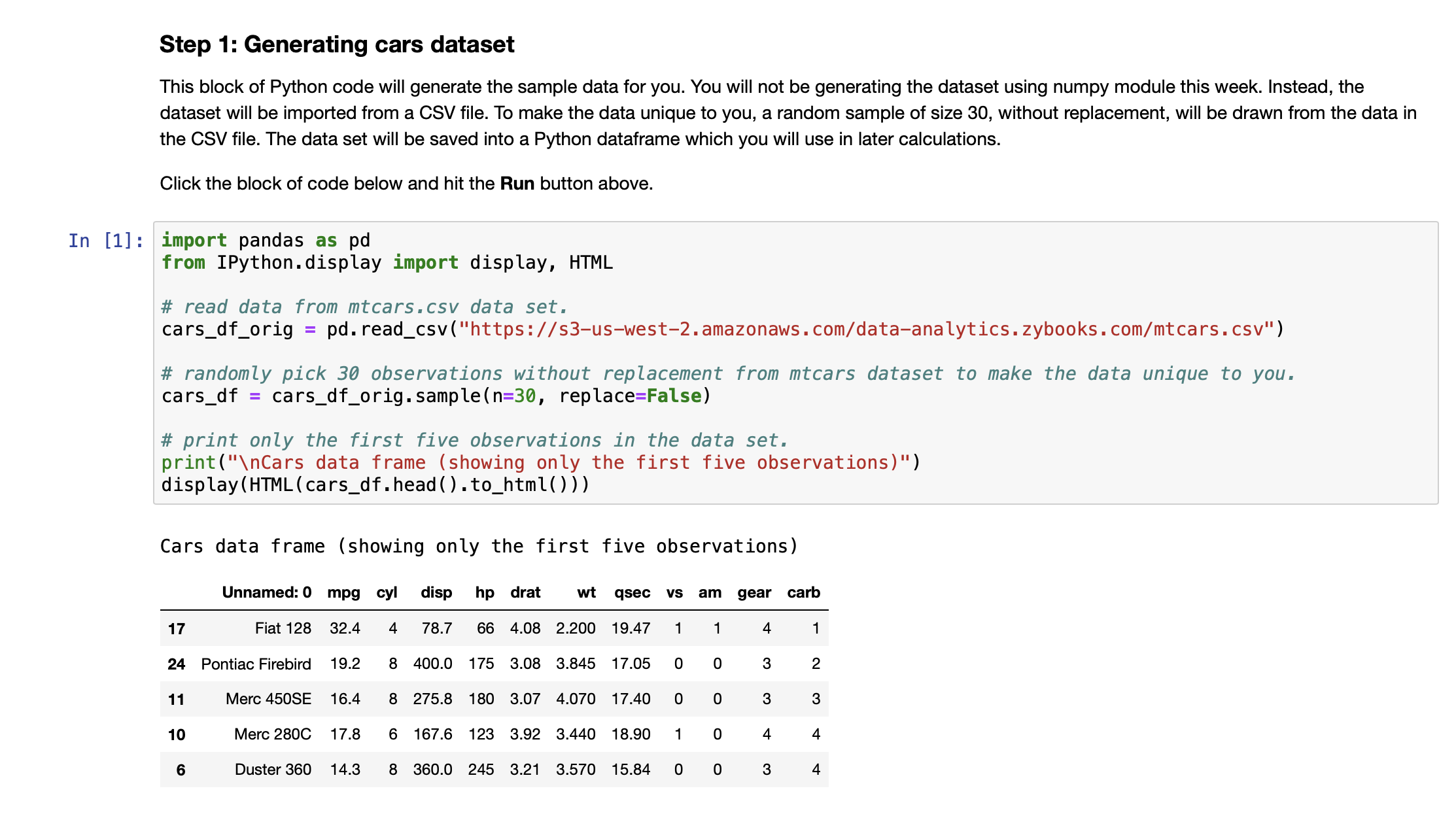Click the display(HTML(...)) code line
The width and height of the screenshot is (1456, 833).
(x=375, y=485)
